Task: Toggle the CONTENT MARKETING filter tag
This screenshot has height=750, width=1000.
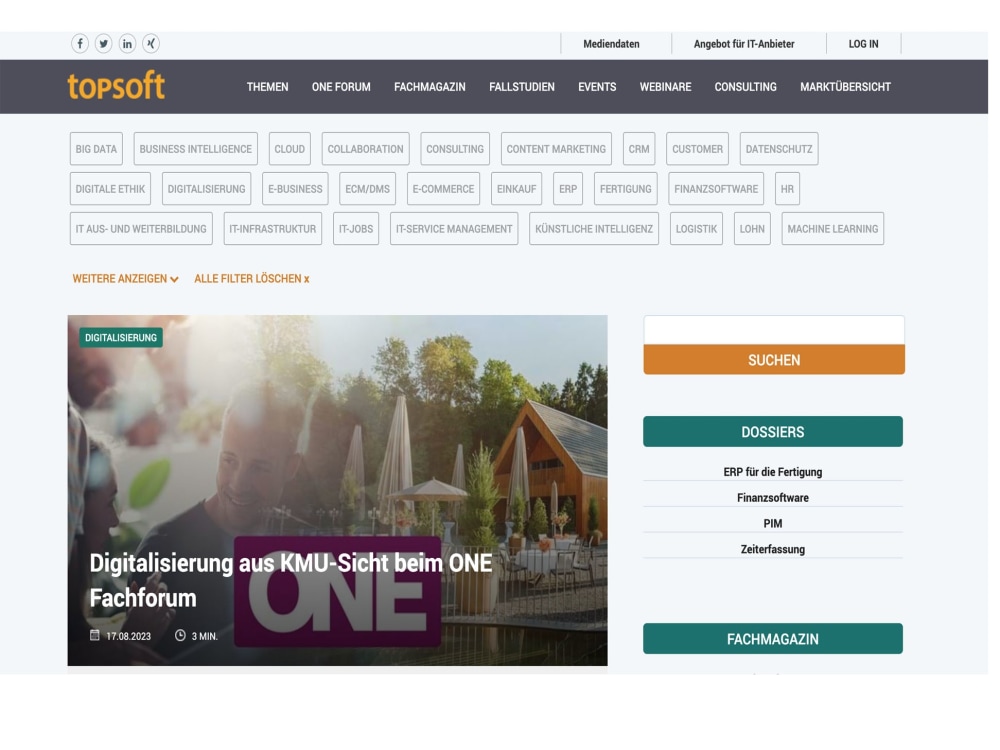Action: pyautogui.click(x=556, y=149)
